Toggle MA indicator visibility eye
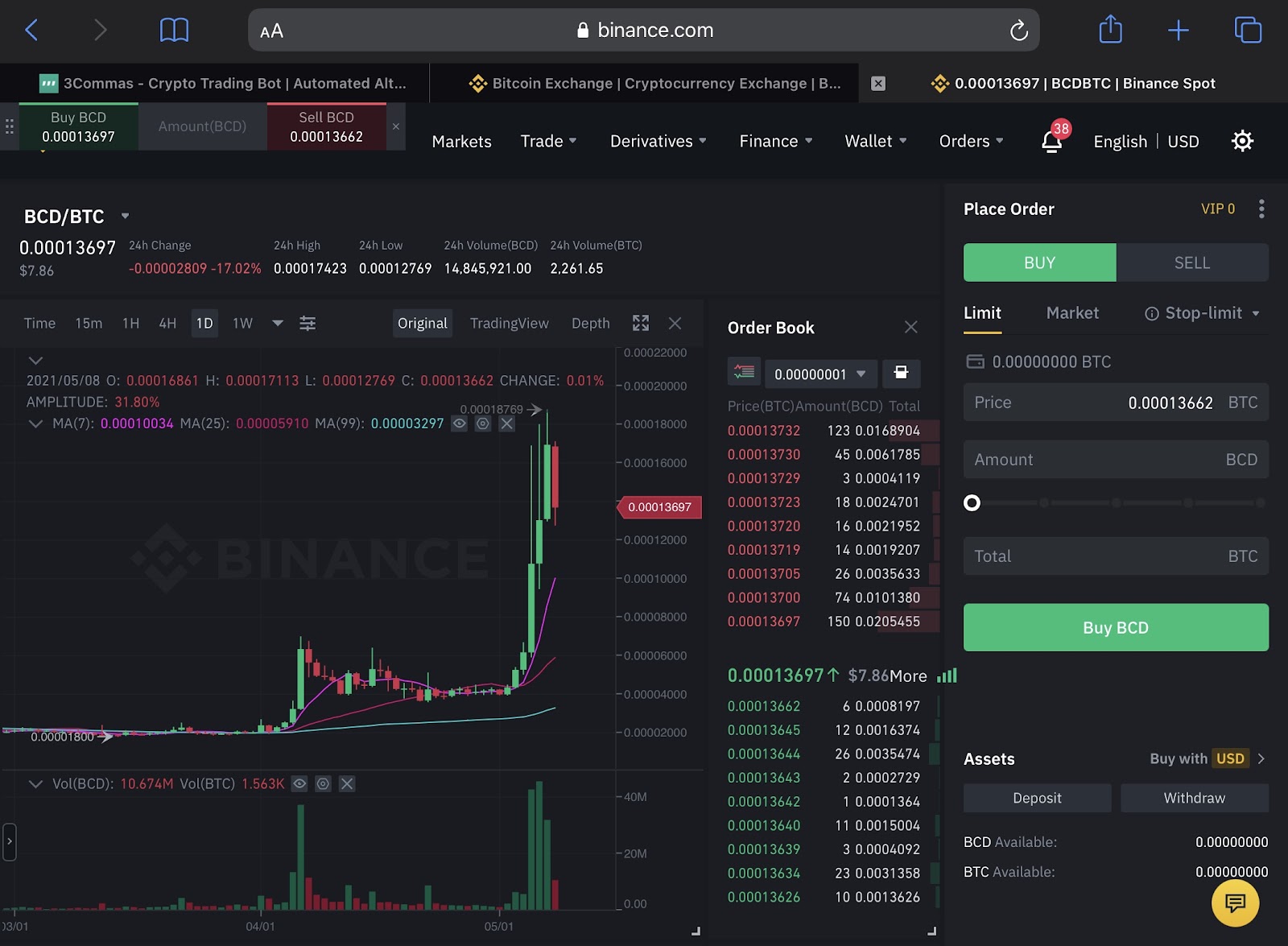 click(x=459, y=423)
